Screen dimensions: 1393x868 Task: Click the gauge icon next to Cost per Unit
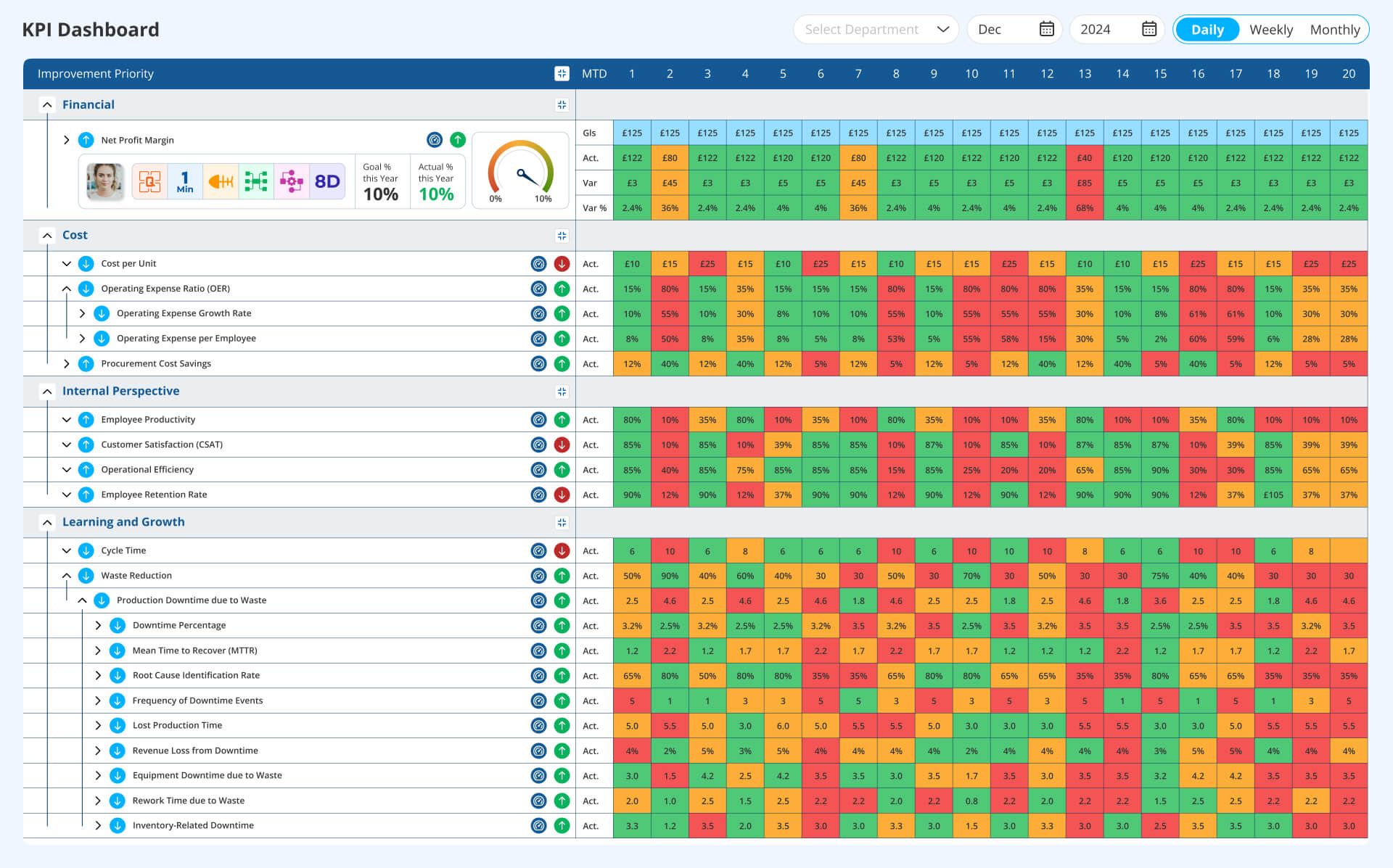pyautogui.click(x=538, y=264)
